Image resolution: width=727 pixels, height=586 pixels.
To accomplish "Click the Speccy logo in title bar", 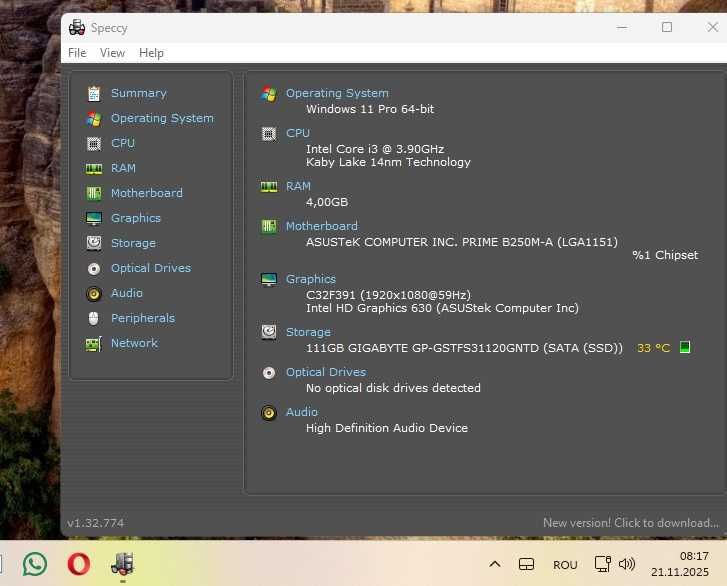I will tap(77, 28).
